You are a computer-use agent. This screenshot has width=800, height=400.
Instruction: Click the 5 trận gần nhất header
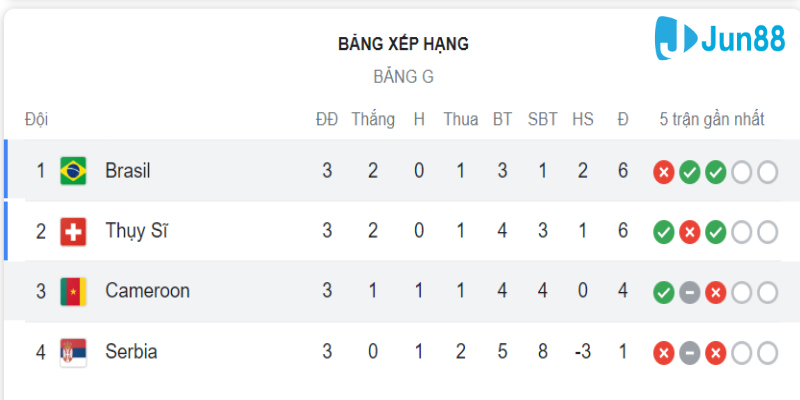(x=712, y=119)
